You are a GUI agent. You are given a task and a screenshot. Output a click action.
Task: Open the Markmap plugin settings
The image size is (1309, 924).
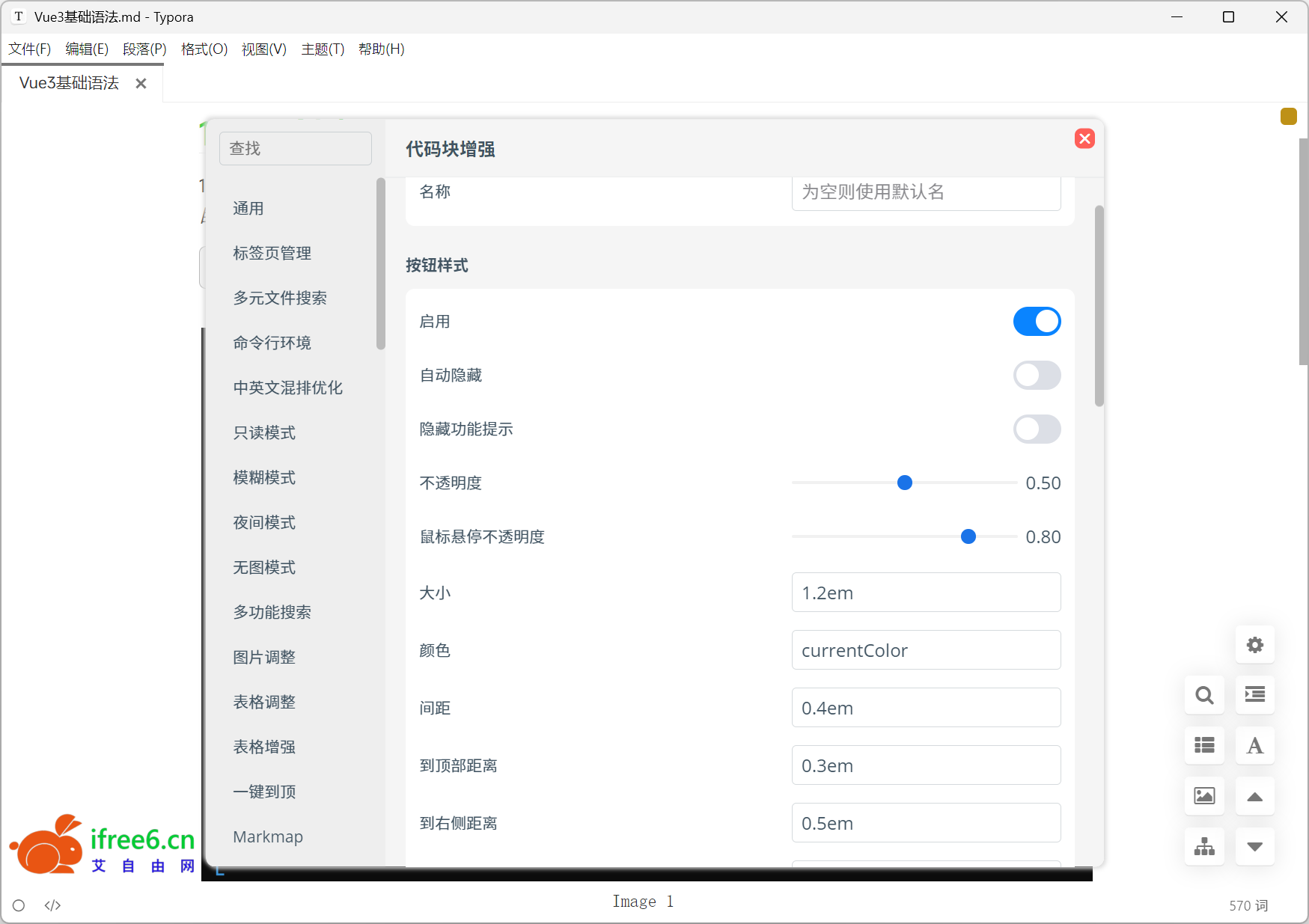268,836
